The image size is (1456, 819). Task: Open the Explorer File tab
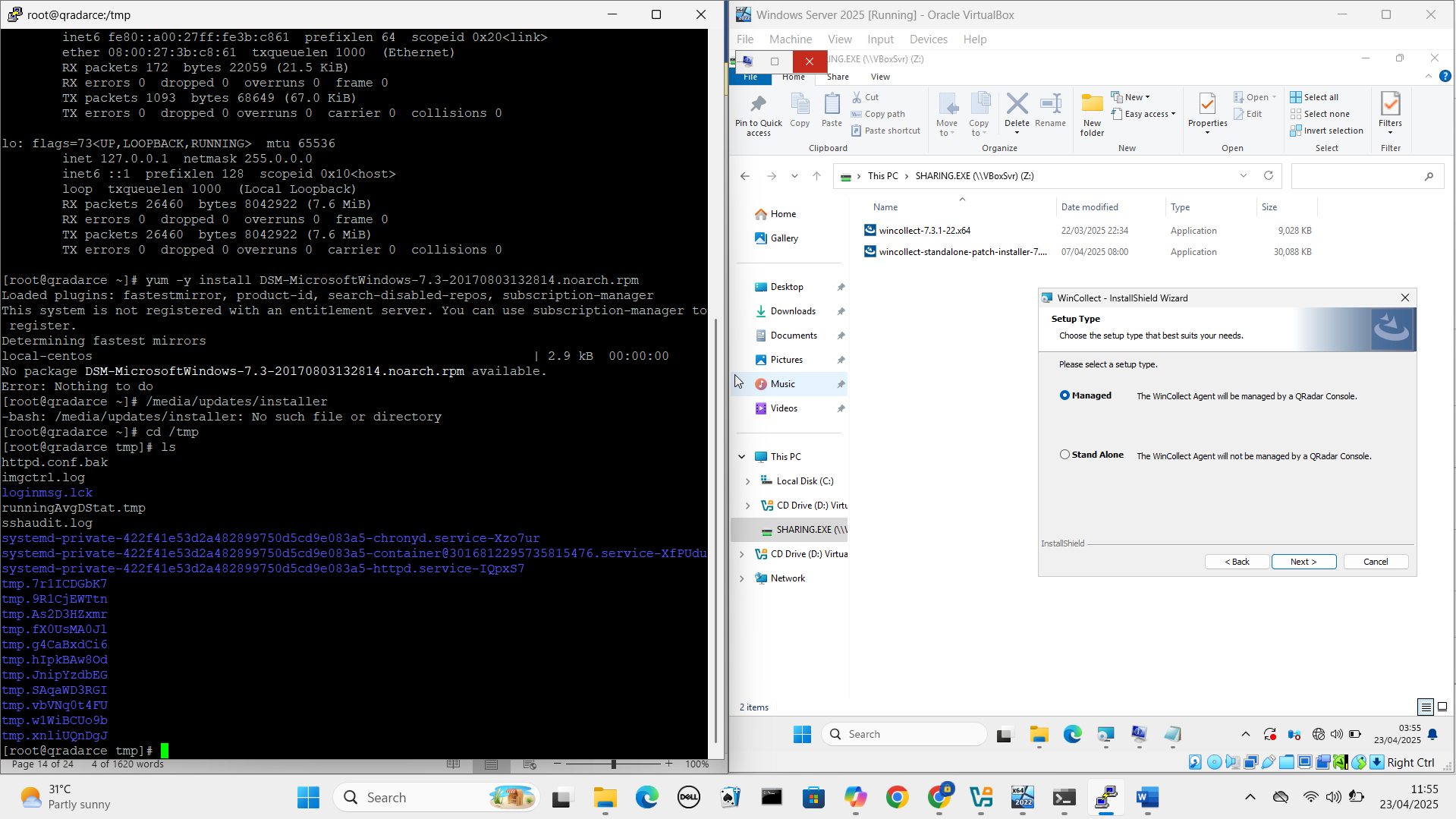[750, 77]
